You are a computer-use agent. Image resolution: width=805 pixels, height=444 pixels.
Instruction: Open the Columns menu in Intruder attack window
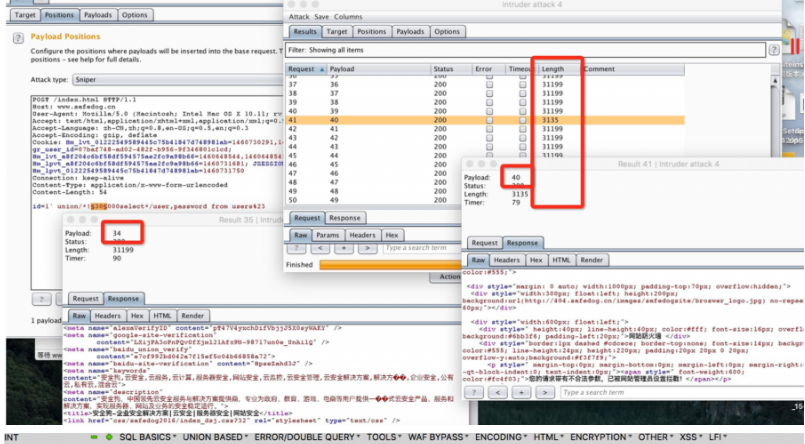[x=348, y=17]
